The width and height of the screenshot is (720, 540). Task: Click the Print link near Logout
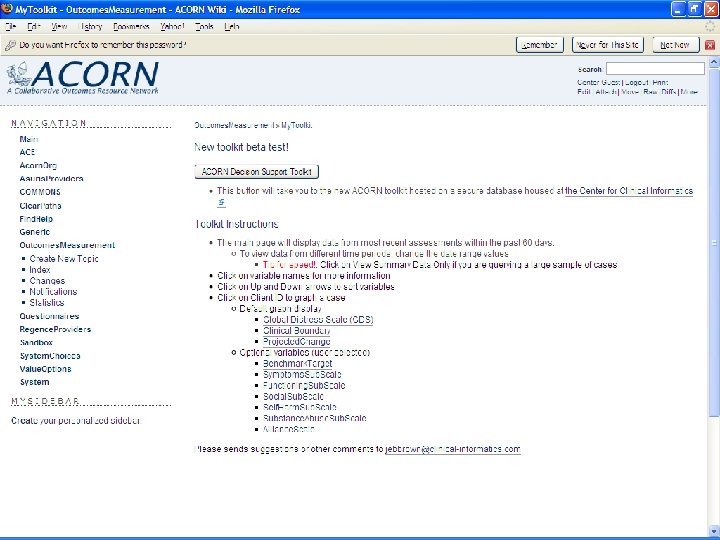click(660, 83)
